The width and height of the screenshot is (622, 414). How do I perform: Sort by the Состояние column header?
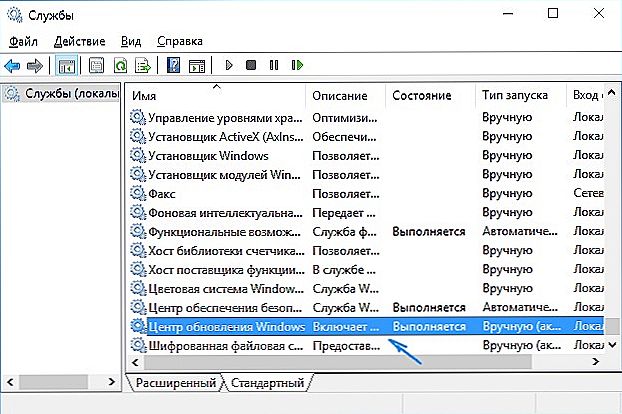430,96
